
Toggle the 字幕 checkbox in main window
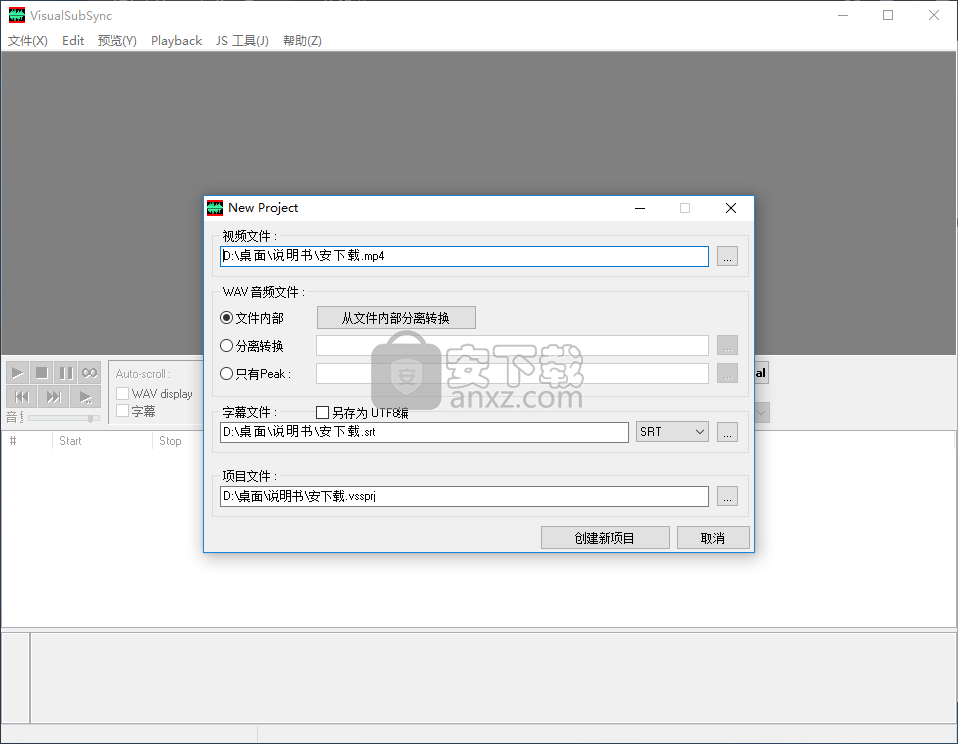coord(122,410)
